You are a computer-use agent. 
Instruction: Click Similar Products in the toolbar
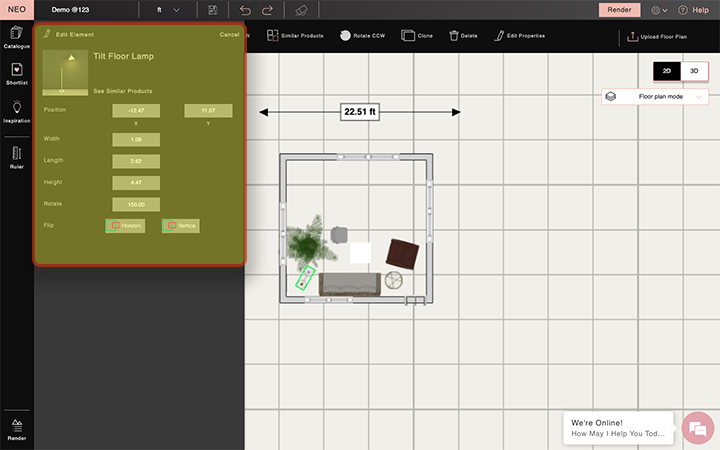click(295, 35)
